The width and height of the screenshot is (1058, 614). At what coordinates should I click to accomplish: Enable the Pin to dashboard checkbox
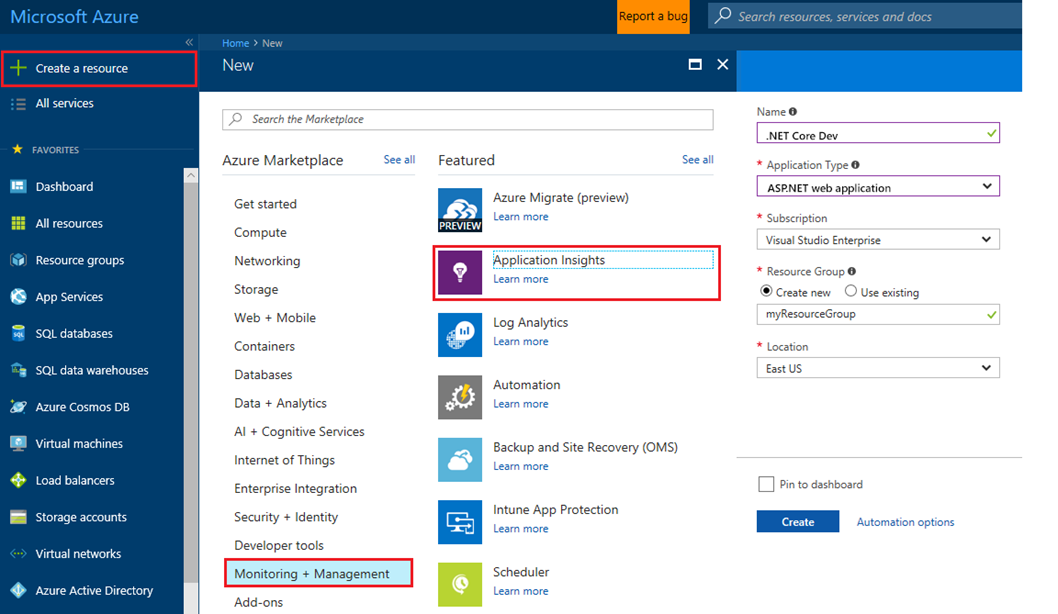[x=766, y=484]
